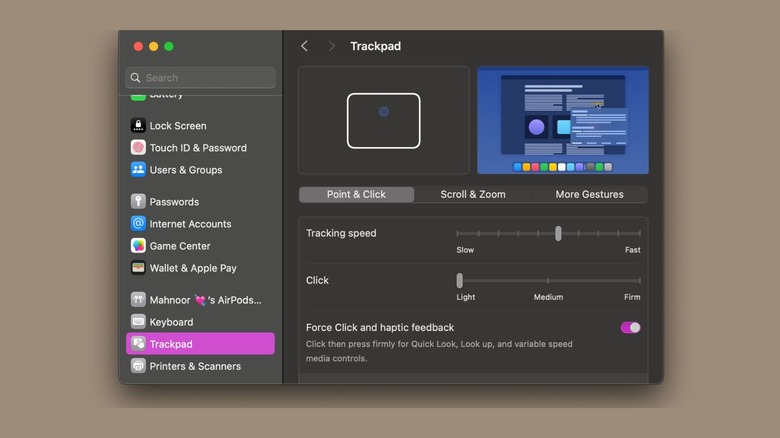The height and width of the screenshot is (438, 780).
Task: Click the Lock Screen icon in sidebar
Action: [138, 126]
